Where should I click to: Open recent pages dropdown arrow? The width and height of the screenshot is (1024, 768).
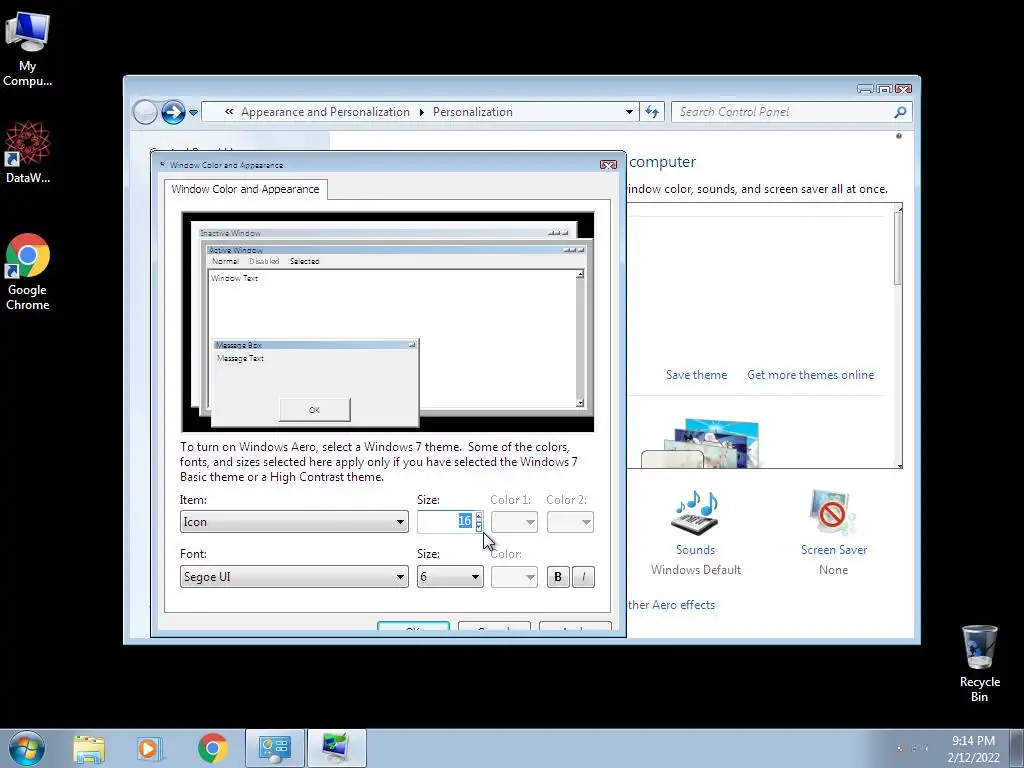pos(193,112)
